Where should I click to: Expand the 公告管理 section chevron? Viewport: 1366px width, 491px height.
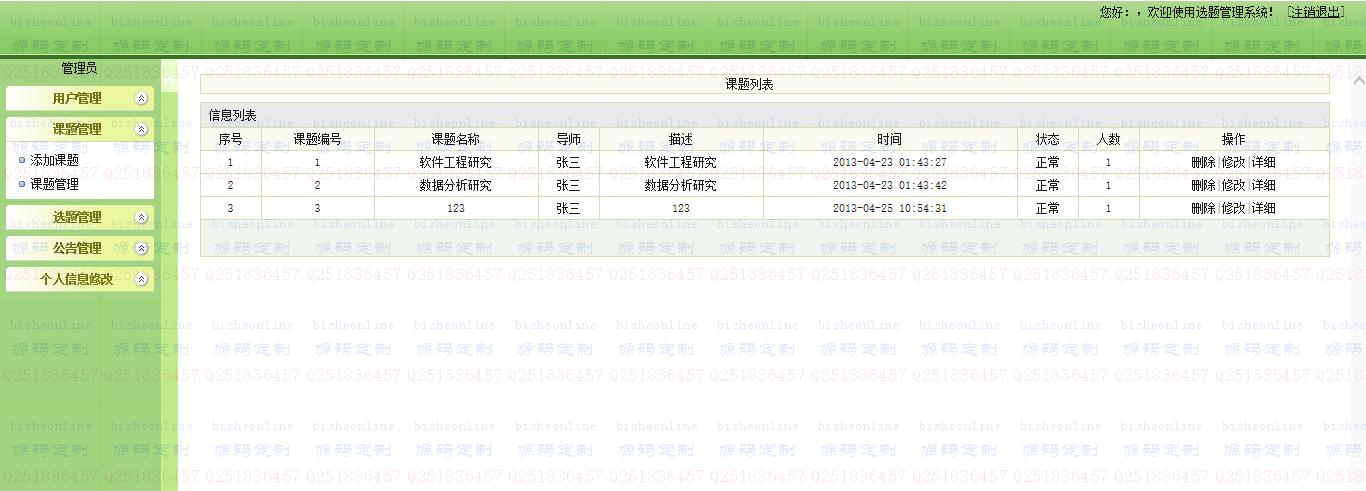[x=142, y=248]
